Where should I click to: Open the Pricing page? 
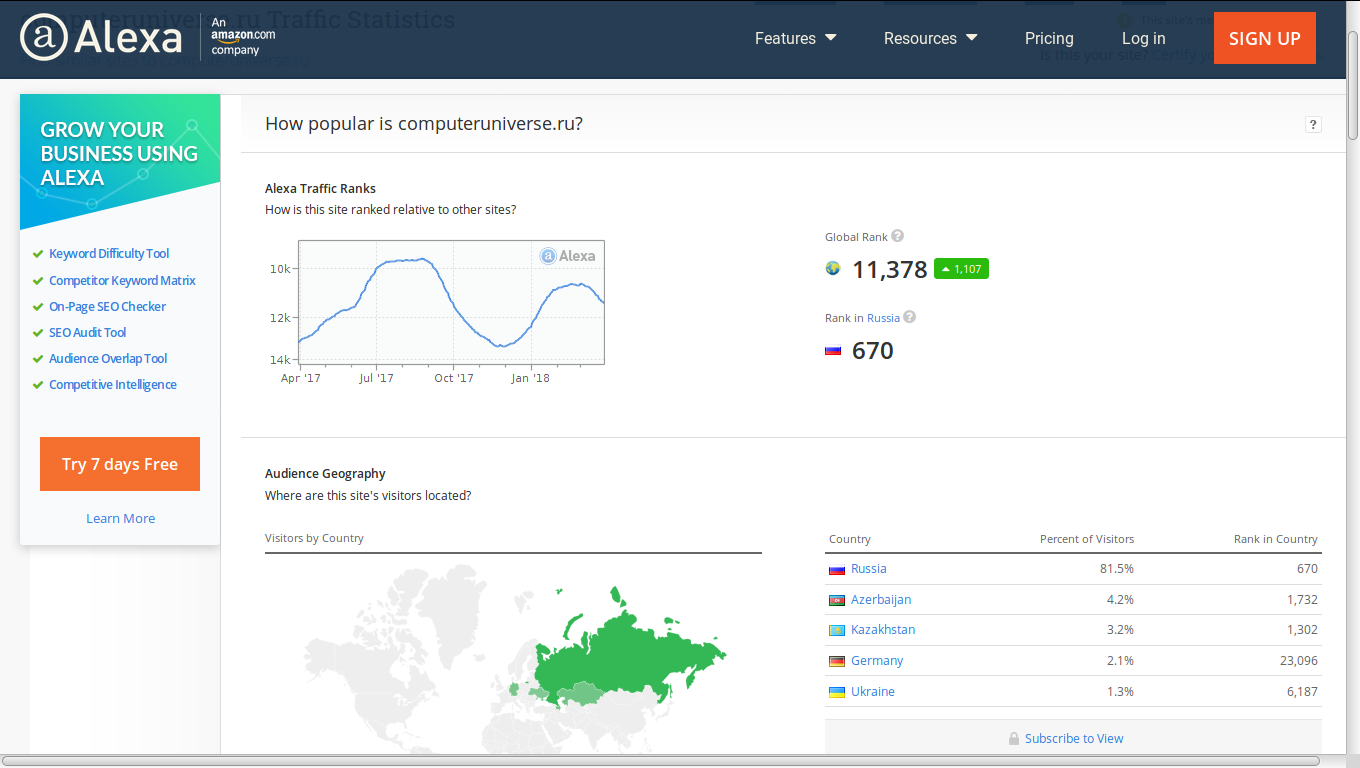(x=1049, y=38)
